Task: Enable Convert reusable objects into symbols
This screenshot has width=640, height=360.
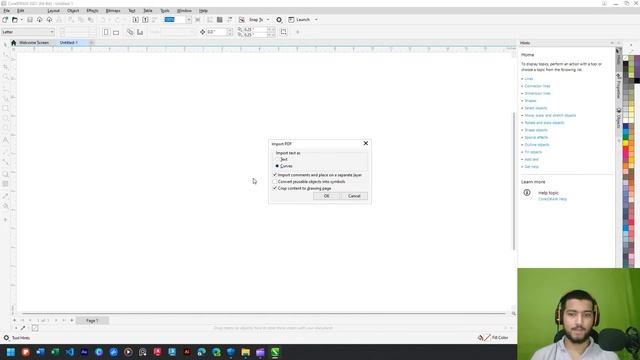Action: pos(275,182)
